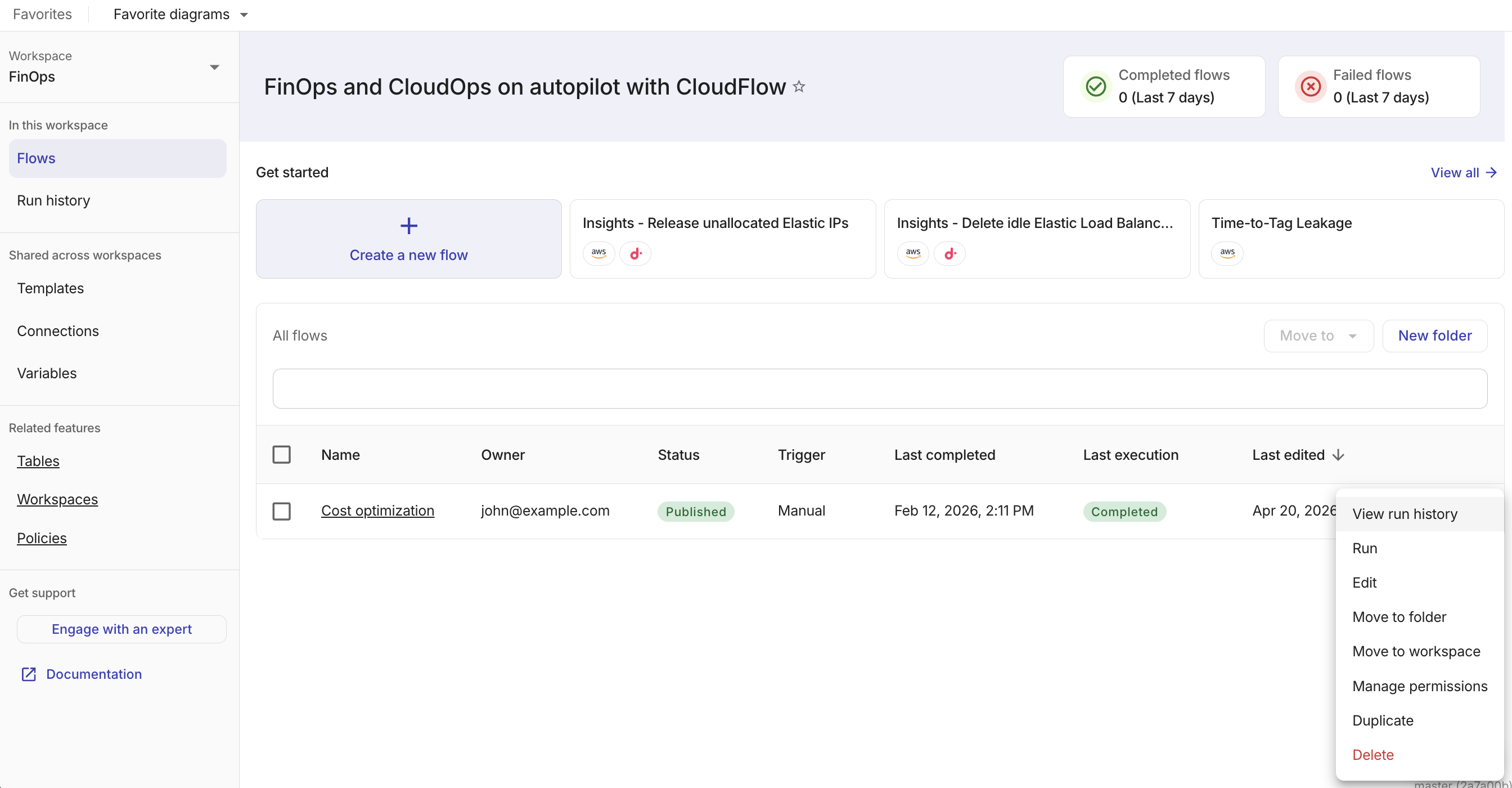Open the Cost optimization flow link
1512x788 pixels.
tap(377, 511)
